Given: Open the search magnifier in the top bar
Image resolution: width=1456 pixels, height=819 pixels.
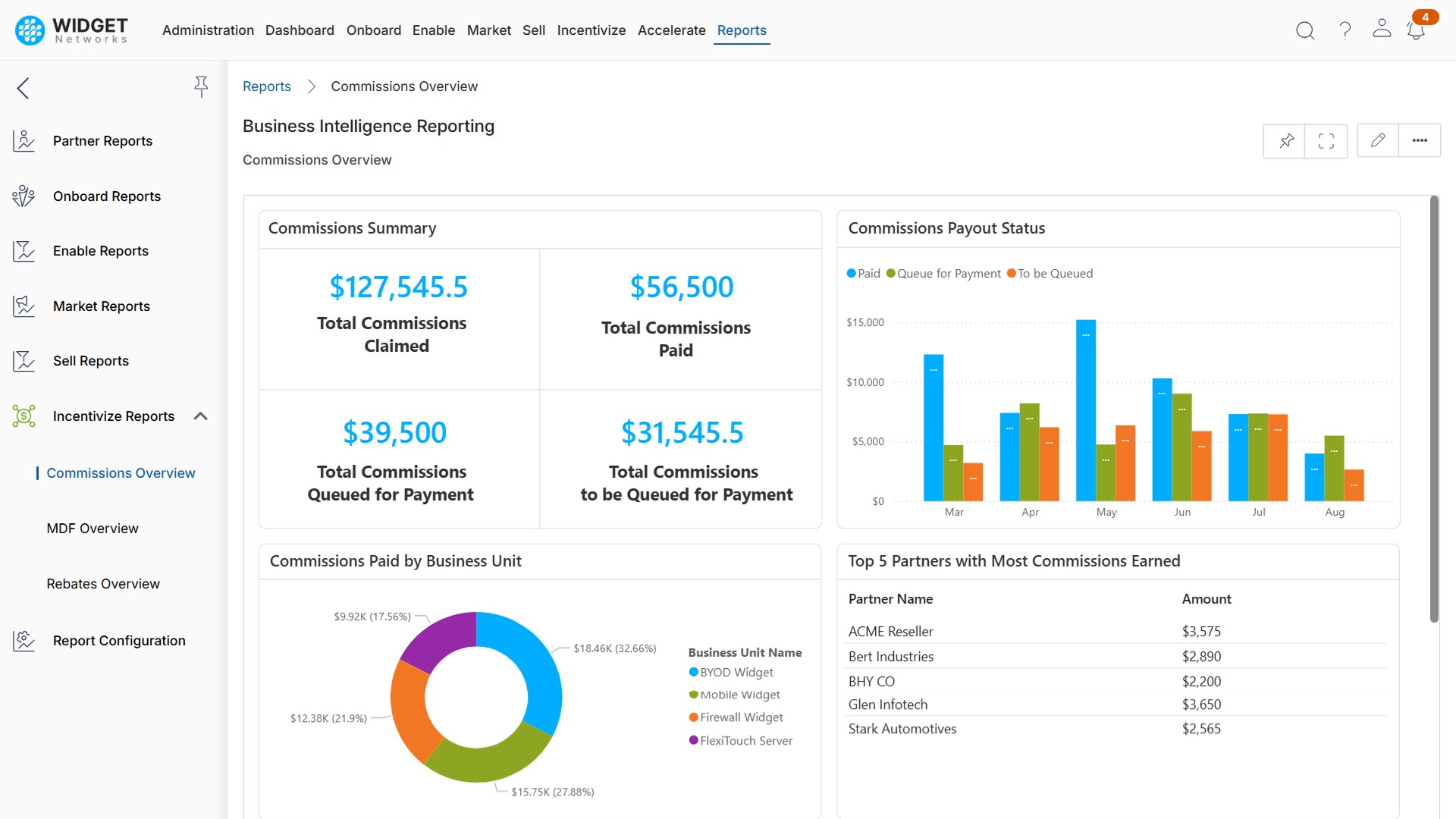Looking at the screenshot, I should [1305, 30].
